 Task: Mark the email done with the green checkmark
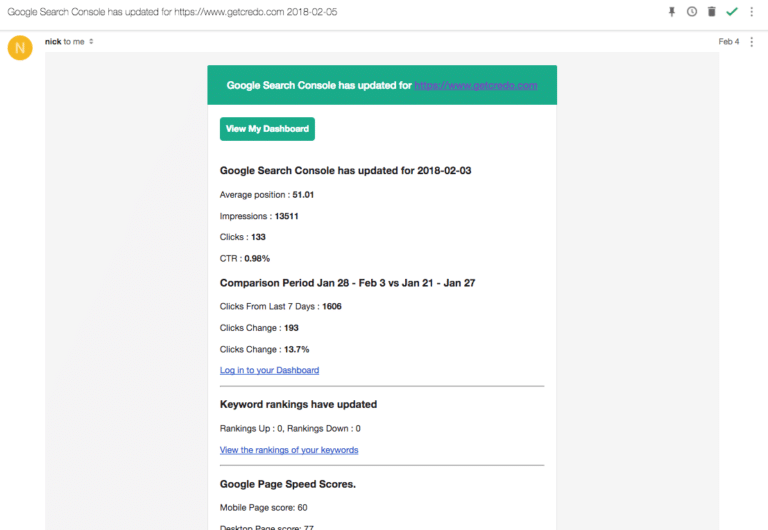point(732,11)
